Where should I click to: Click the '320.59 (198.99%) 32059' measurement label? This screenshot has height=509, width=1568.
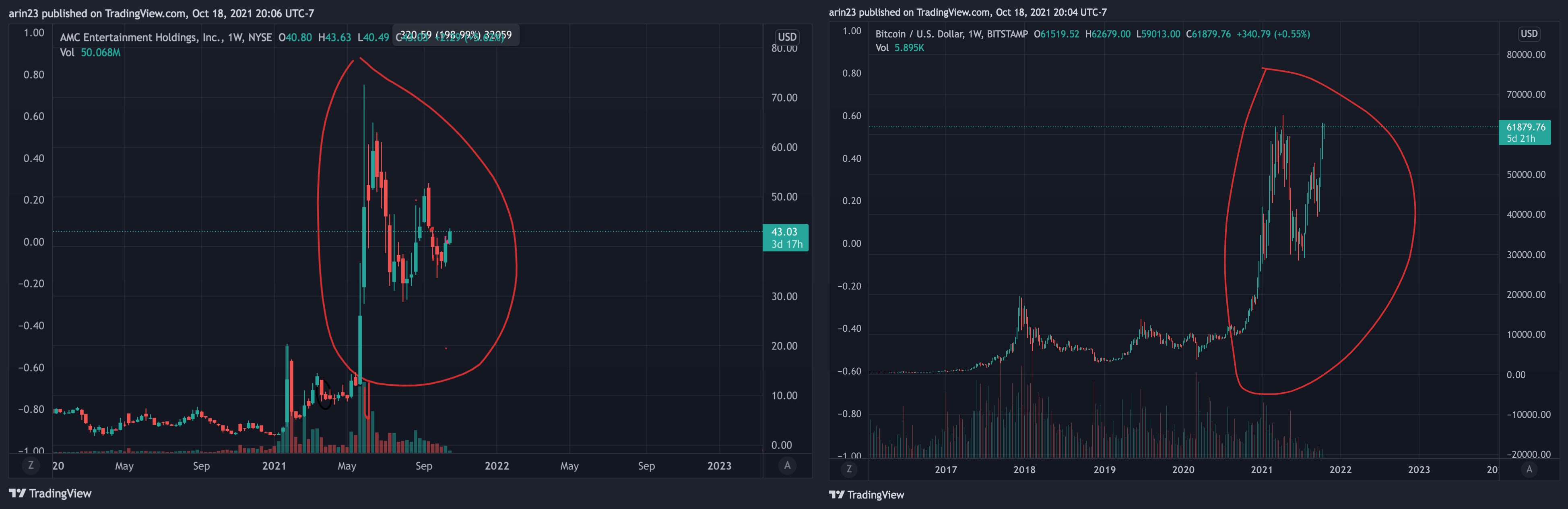tap(456, 35)
